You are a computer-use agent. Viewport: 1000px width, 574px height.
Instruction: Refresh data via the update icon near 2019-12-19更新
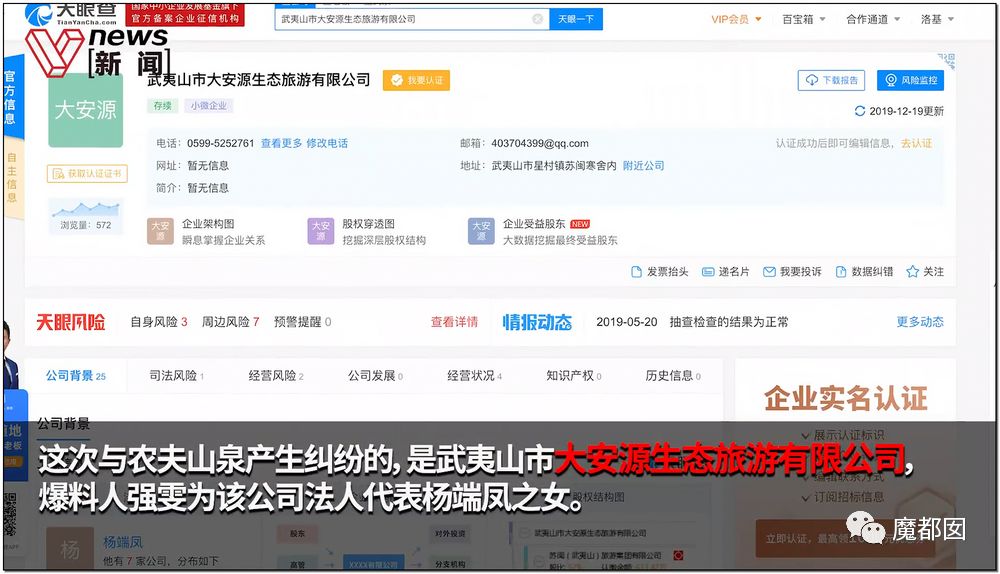(860, 111)
